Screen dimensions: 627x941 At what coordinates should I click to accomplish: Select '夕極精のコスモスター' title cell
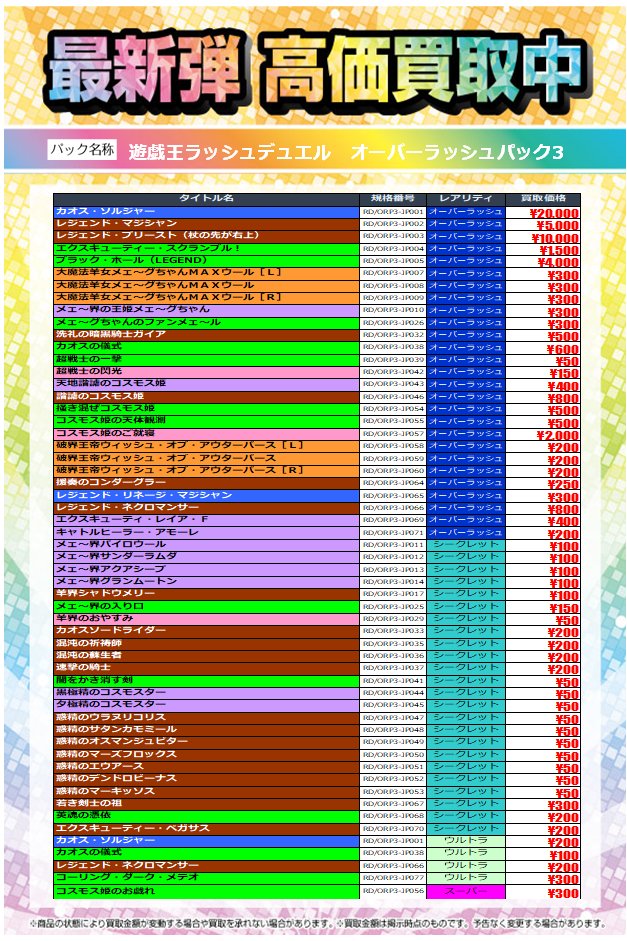point(206,705)
